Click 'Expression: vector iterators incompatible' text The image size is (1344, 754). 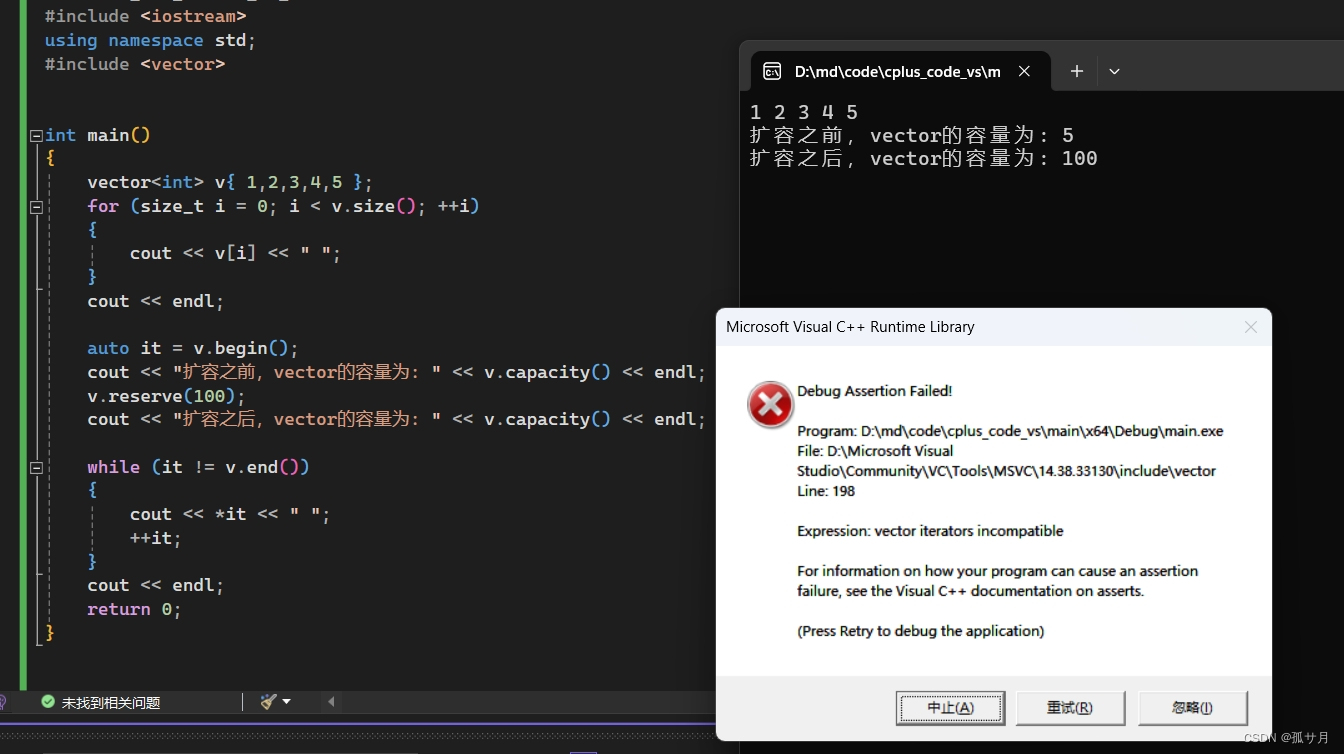(930, 531)
